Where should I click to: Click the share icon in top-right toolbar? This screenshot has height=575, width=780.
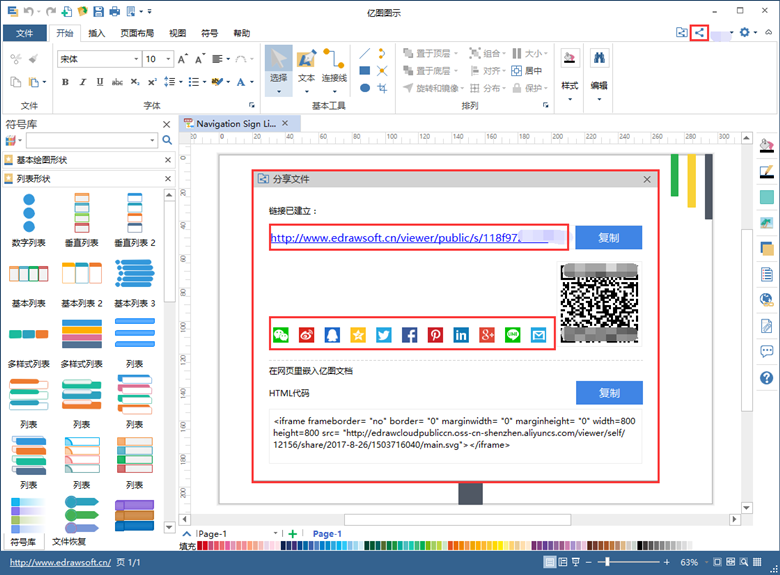click(699, 33)
